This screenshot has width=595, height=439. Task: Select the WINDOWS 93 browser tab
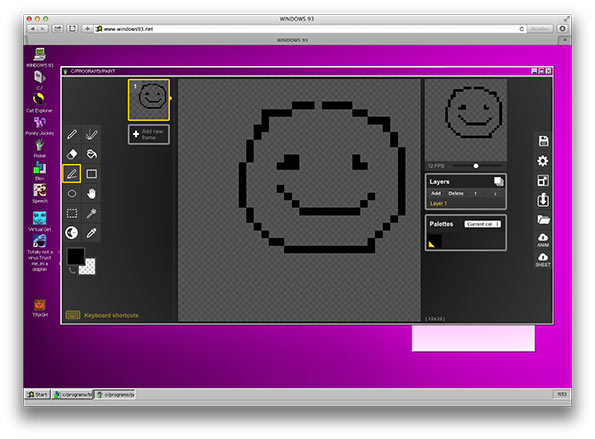point(292,40)
